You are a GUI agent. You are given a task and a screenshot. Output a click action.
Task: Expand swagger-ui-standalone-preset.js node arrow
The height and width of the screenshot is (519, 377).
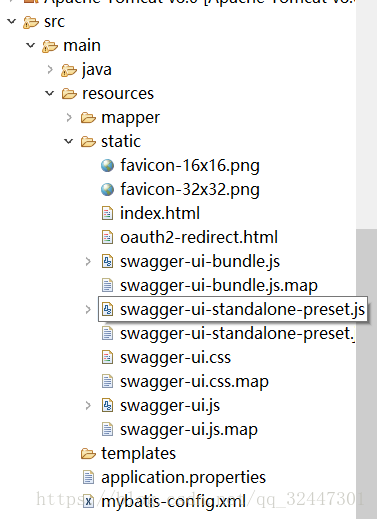tap(88, 309)
